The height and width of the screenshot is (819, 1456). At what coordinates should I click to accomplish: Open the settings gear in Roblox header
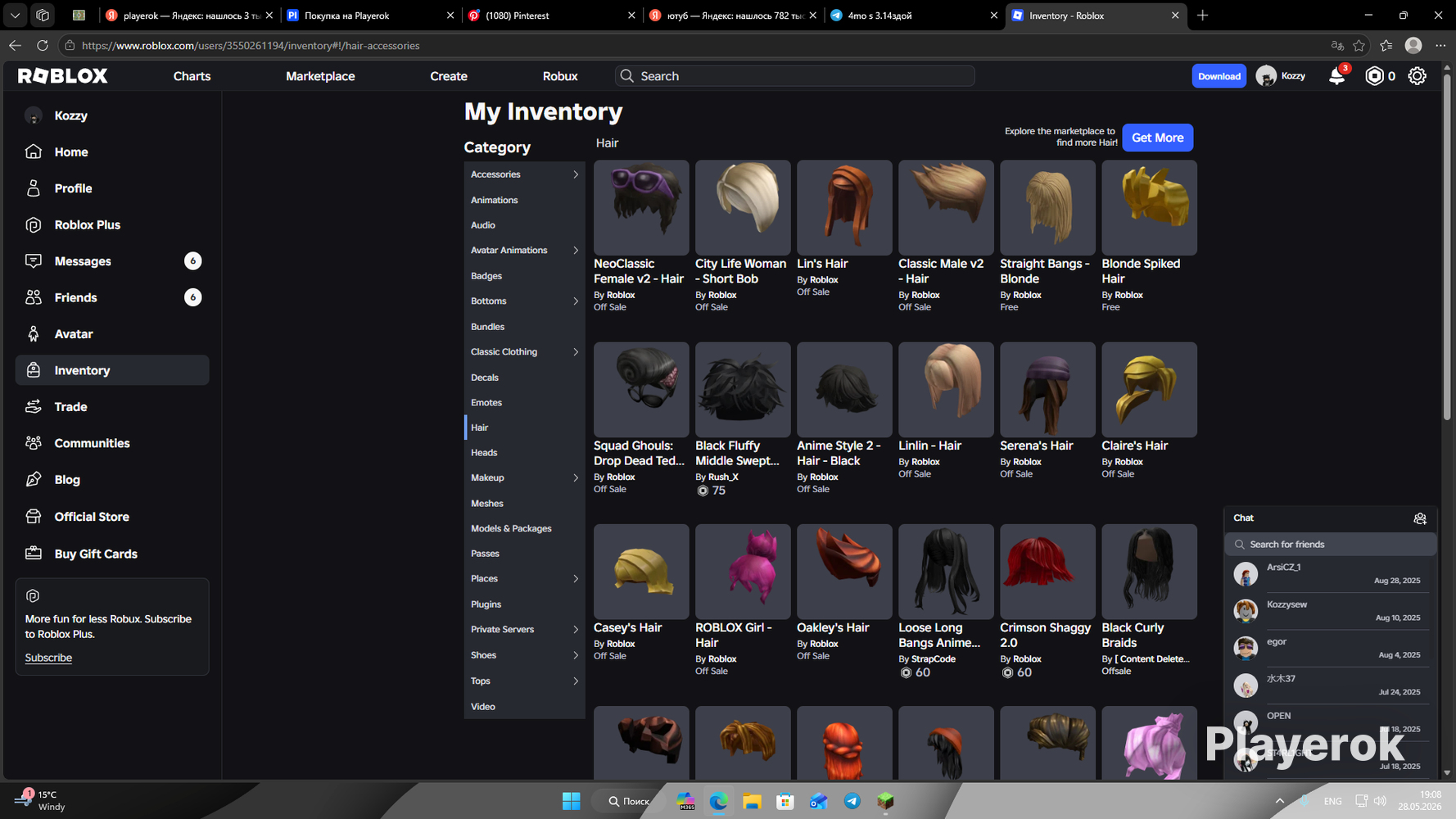point(1417,76)
